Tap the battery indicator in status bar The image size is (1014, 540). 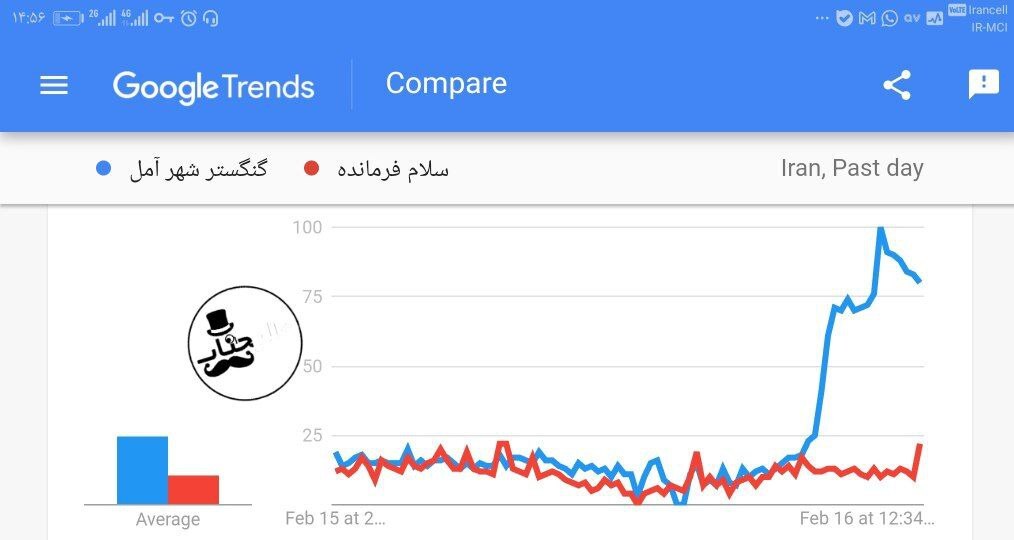coord(68,18)
